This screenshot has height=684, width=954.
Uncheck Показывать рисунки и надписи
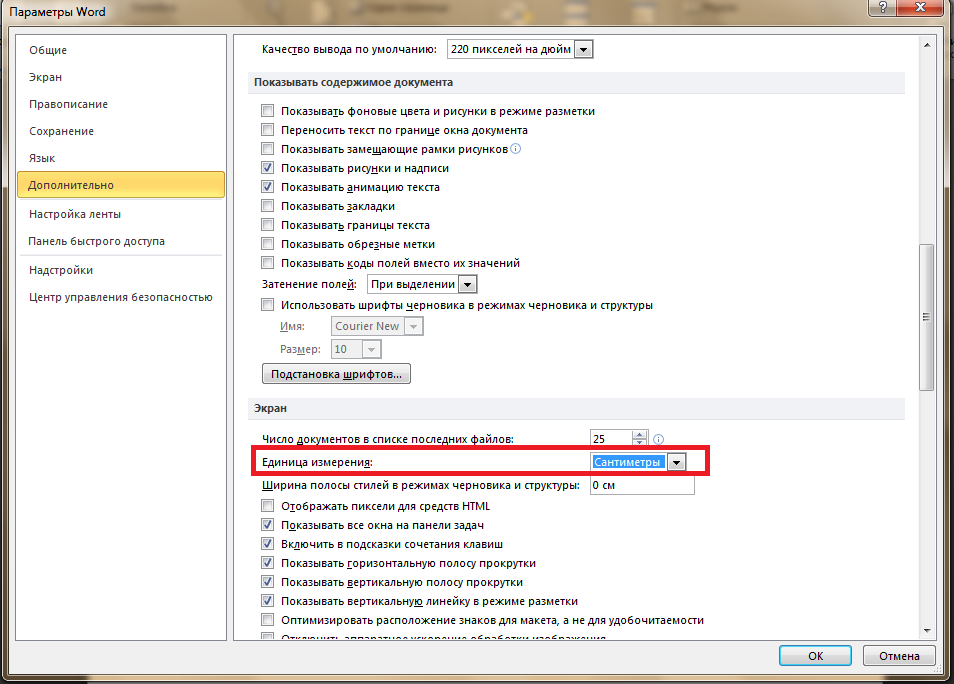coord(267,167)
